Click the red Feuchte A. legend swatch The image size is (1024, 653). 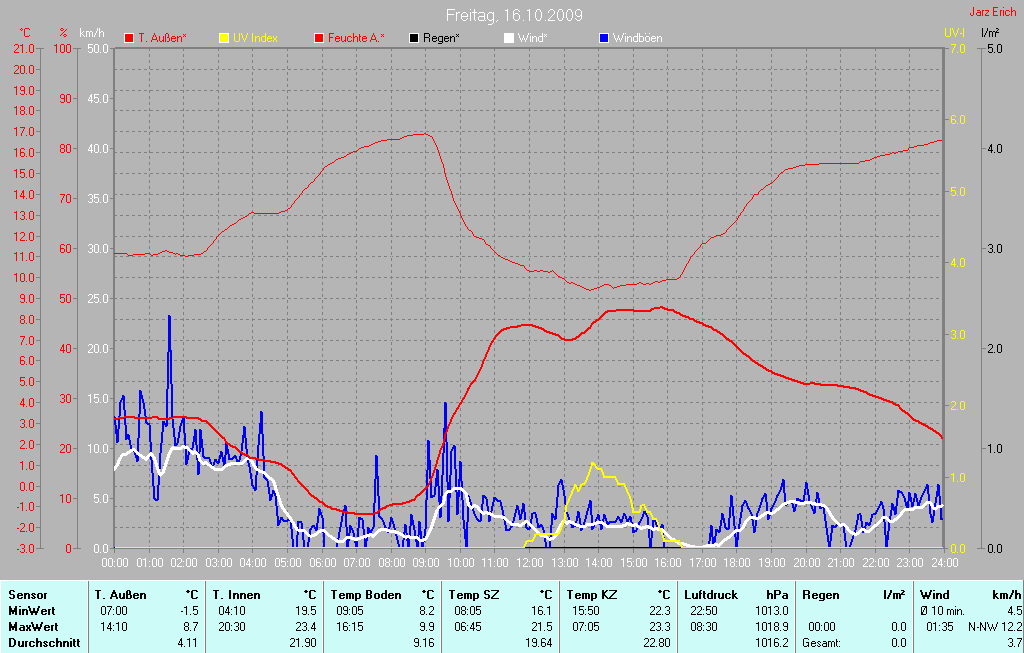(319, 38)
